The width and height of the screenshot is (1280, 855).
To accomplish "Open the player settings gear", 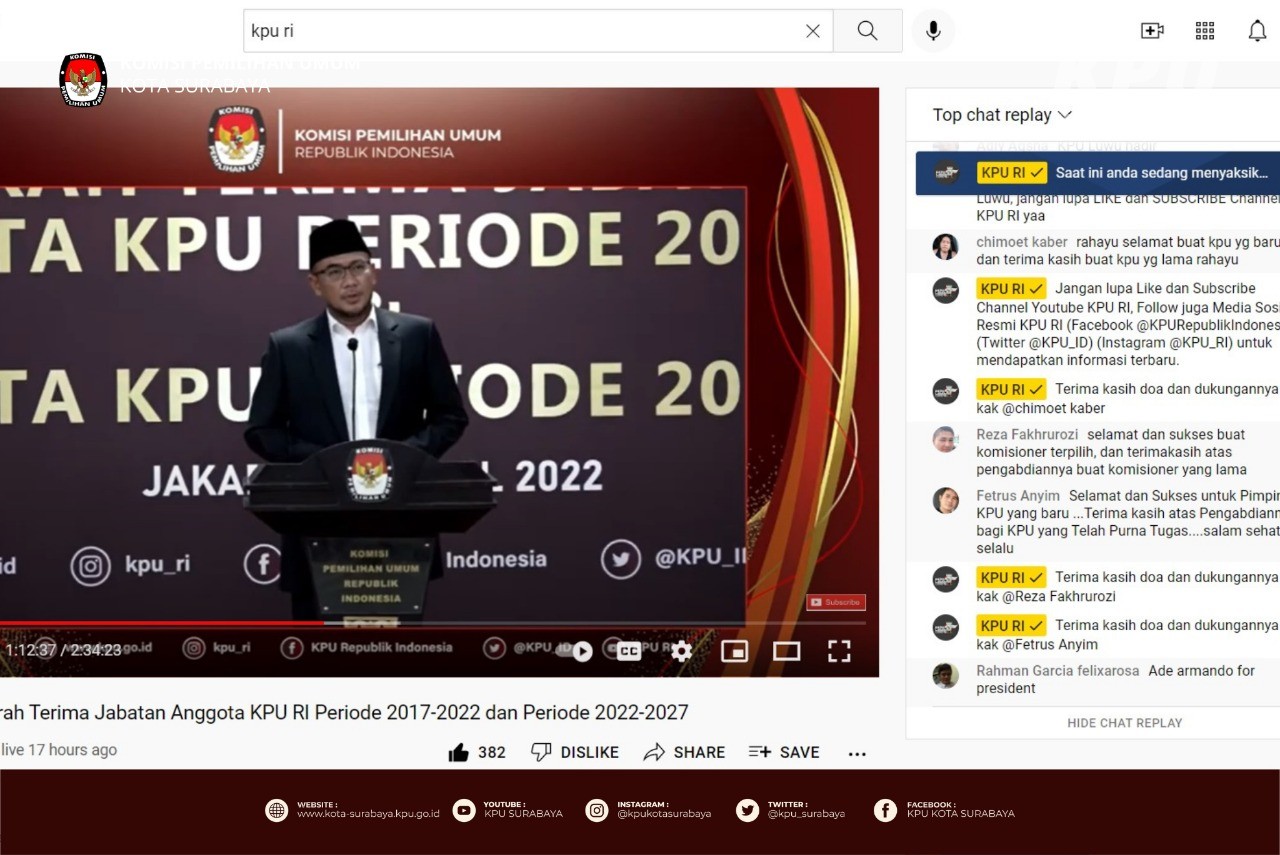I will pos(681,651).
